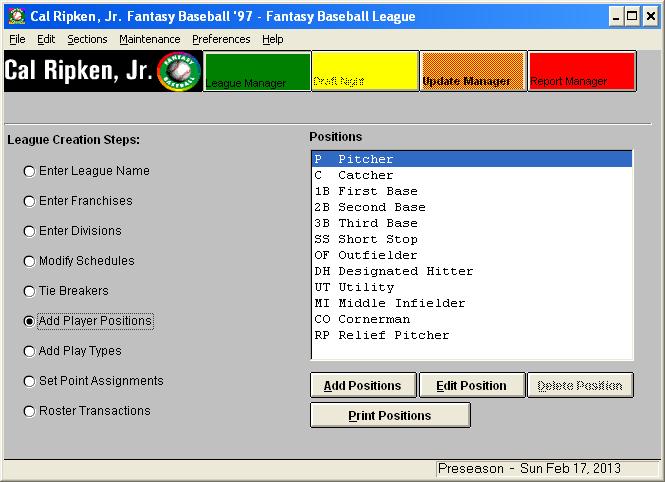Click the Add Positions button
Viewport: 665px width, 482px height.
(363, 385)
